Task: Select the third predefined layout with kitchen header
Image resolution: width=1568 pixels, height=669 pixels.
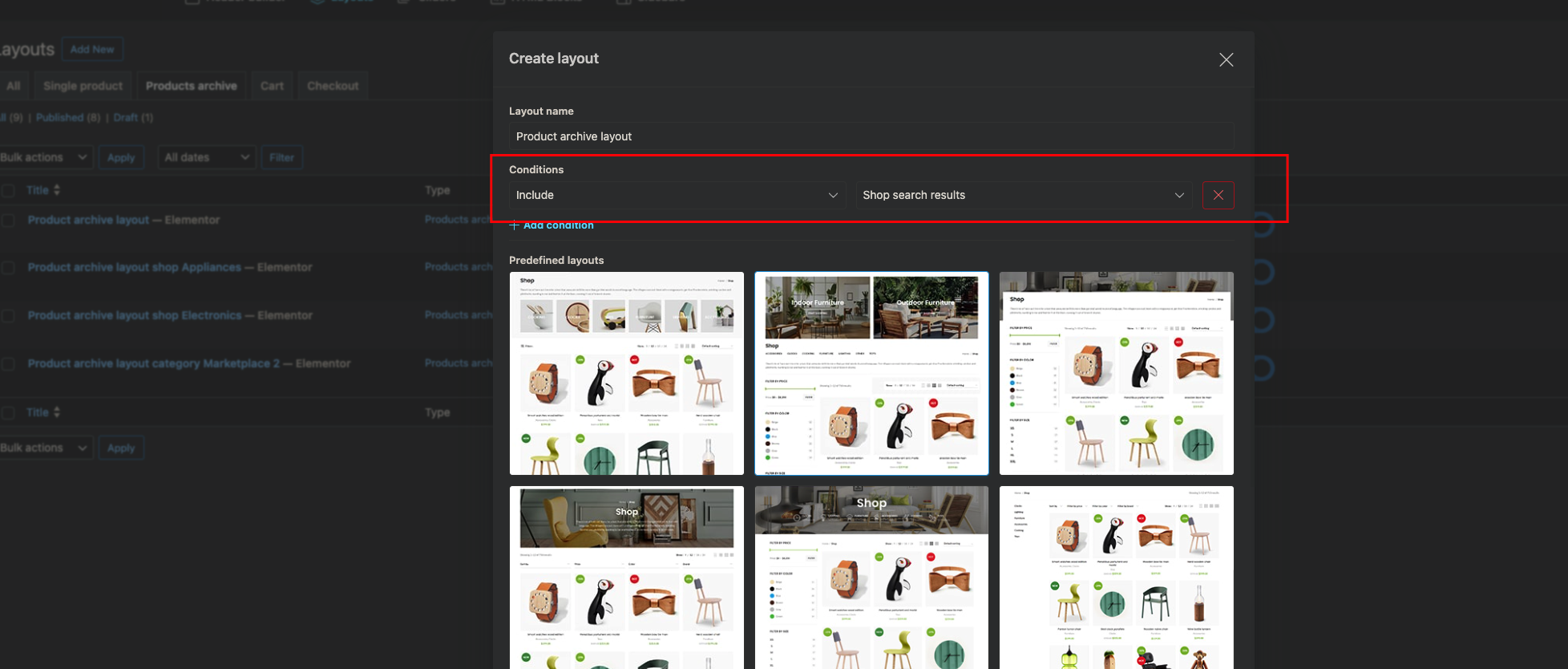Action: pyautogui.click(x=1116, y=373)
